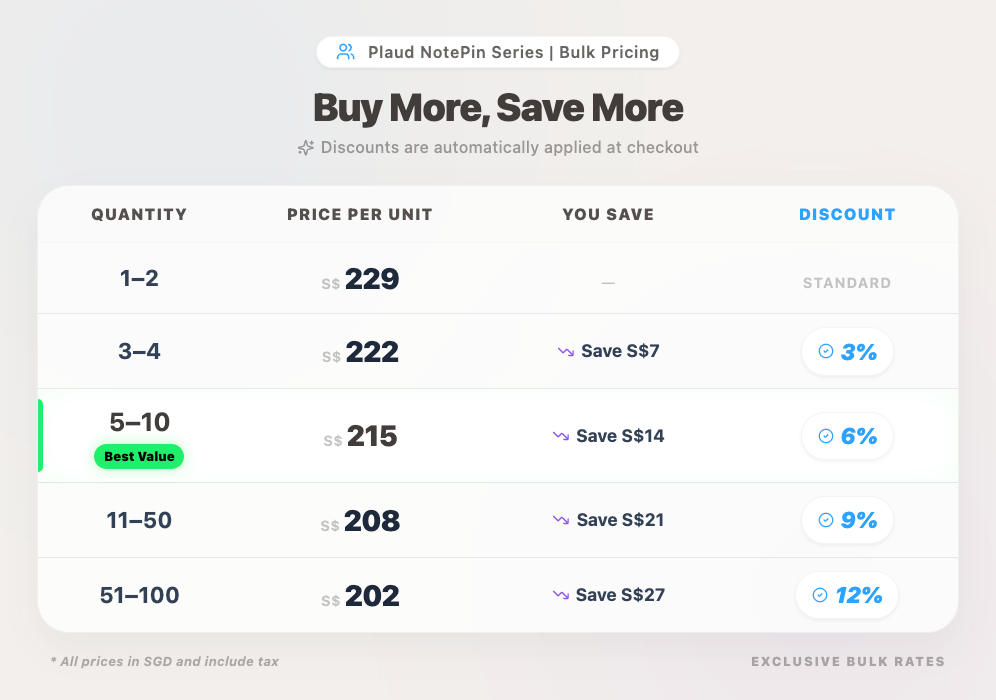The height and width of the screenshot is (700, 996).
Task: Click the check icon in the 6% badge
Action: (826, 436)
